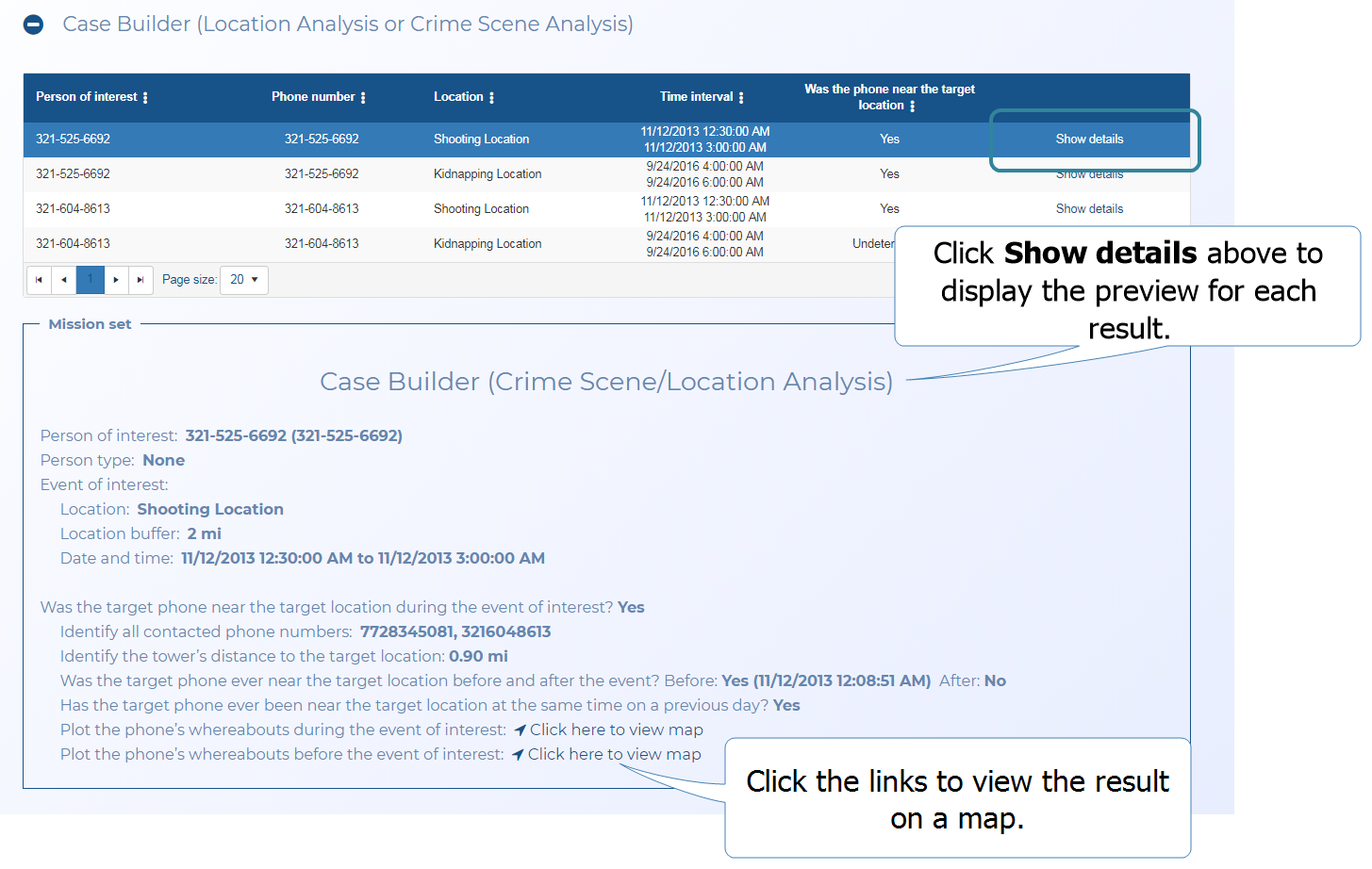1372x869 pixels.
Task: Open Location column options menu
Action: [x=491, y=98]
